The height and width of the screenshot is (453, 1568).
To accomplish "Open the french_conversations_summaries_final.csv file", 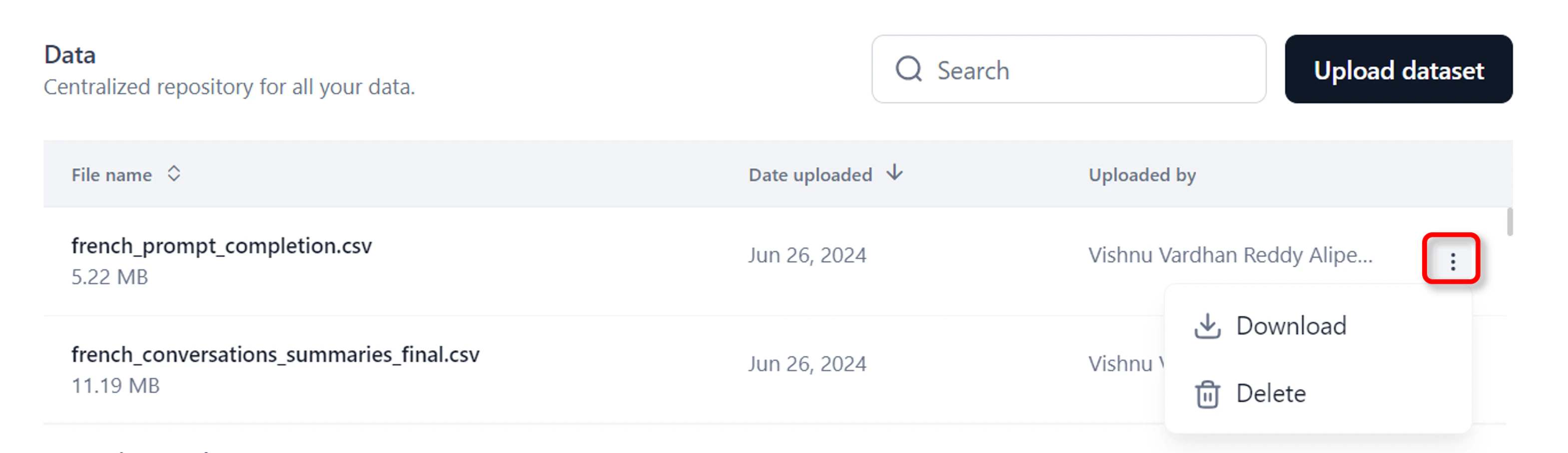I will click(275, 354).
